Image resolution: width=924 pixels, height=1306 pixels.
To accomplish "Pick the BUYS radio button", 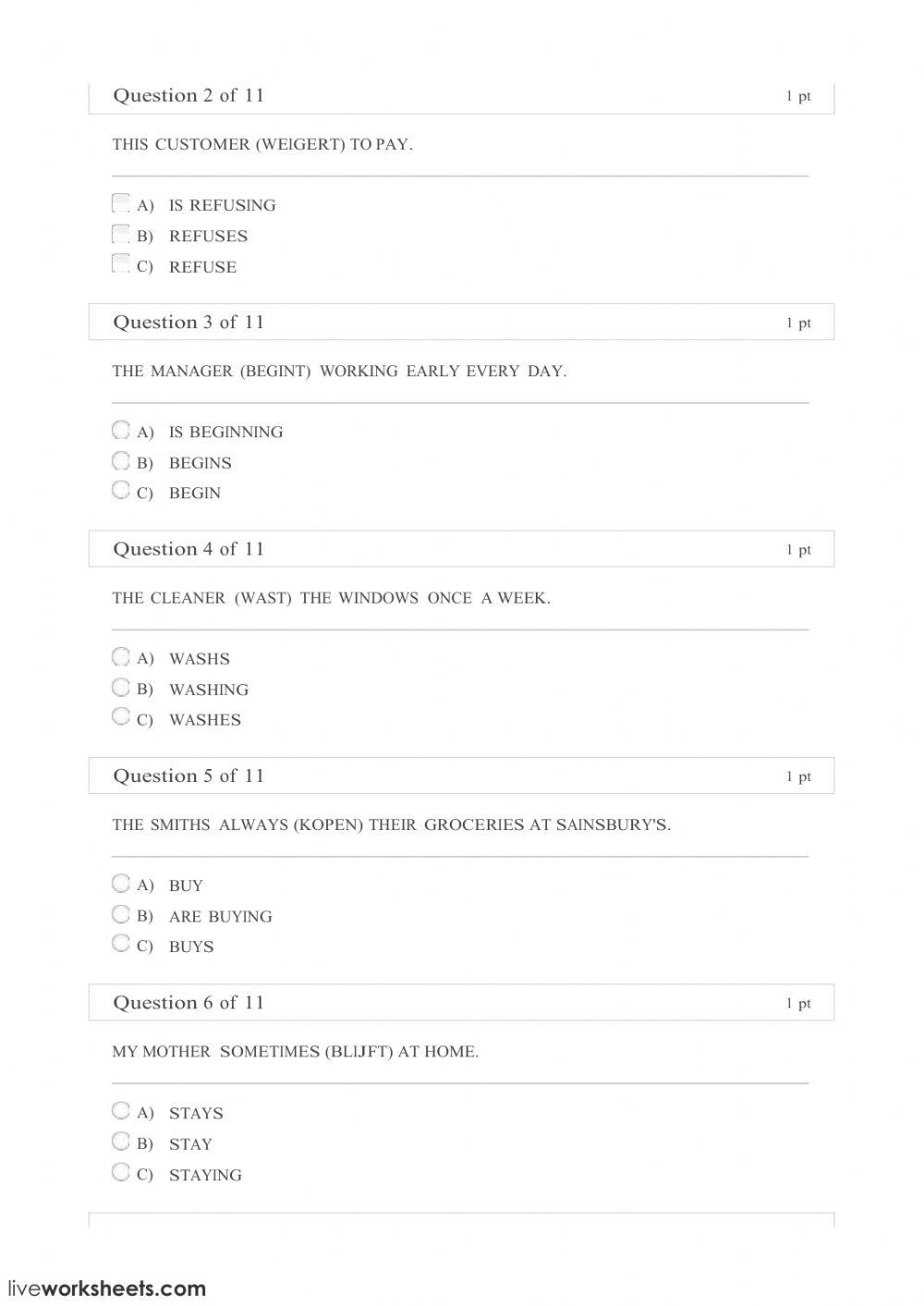I will tap(120, 944).
